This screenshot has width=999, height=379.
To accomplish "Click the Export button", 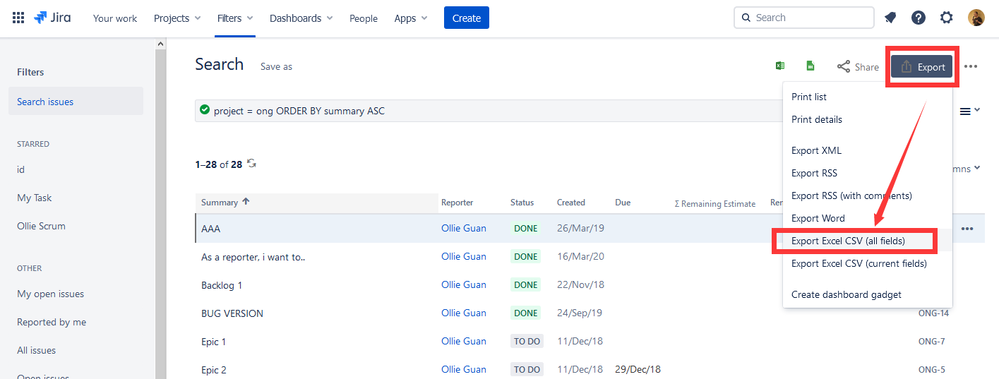I will point(922,66).
